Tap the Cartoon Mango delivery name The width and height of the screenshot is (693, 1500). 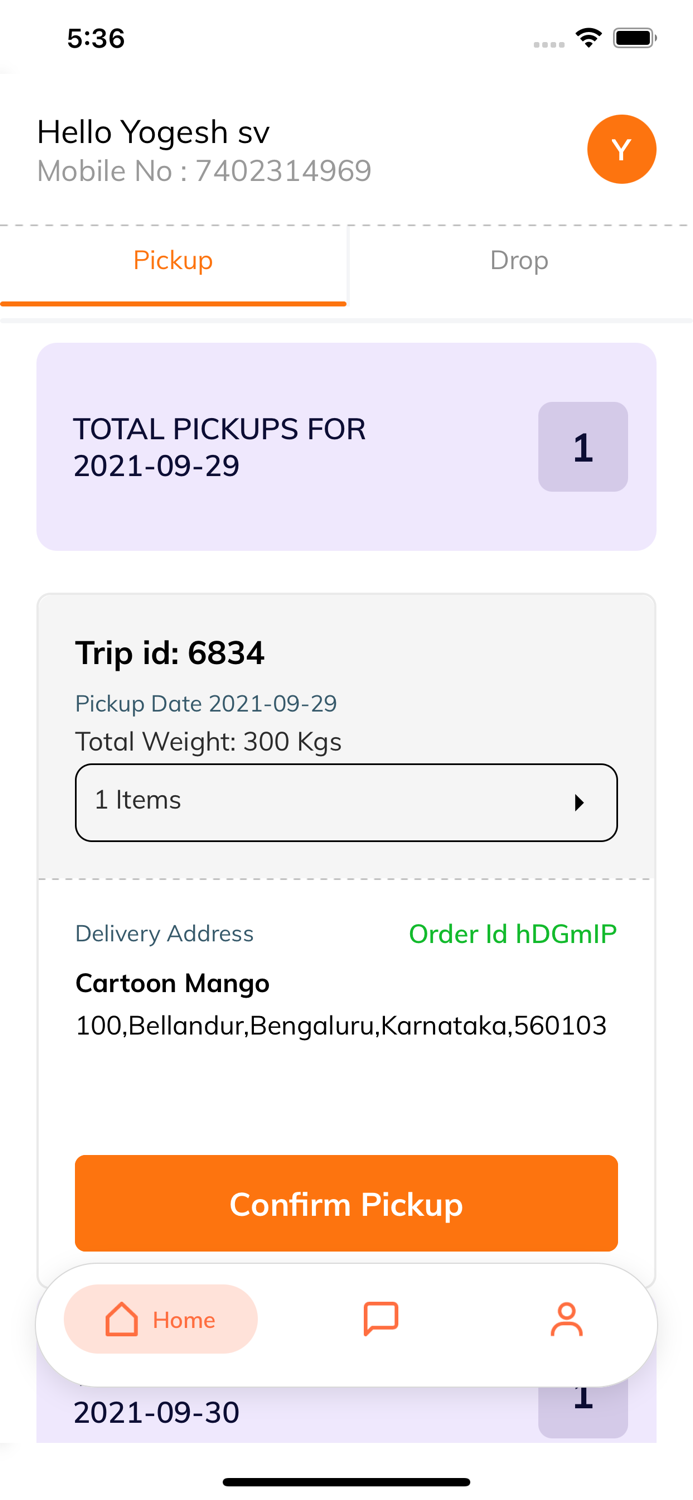click(x=172, y=984)
